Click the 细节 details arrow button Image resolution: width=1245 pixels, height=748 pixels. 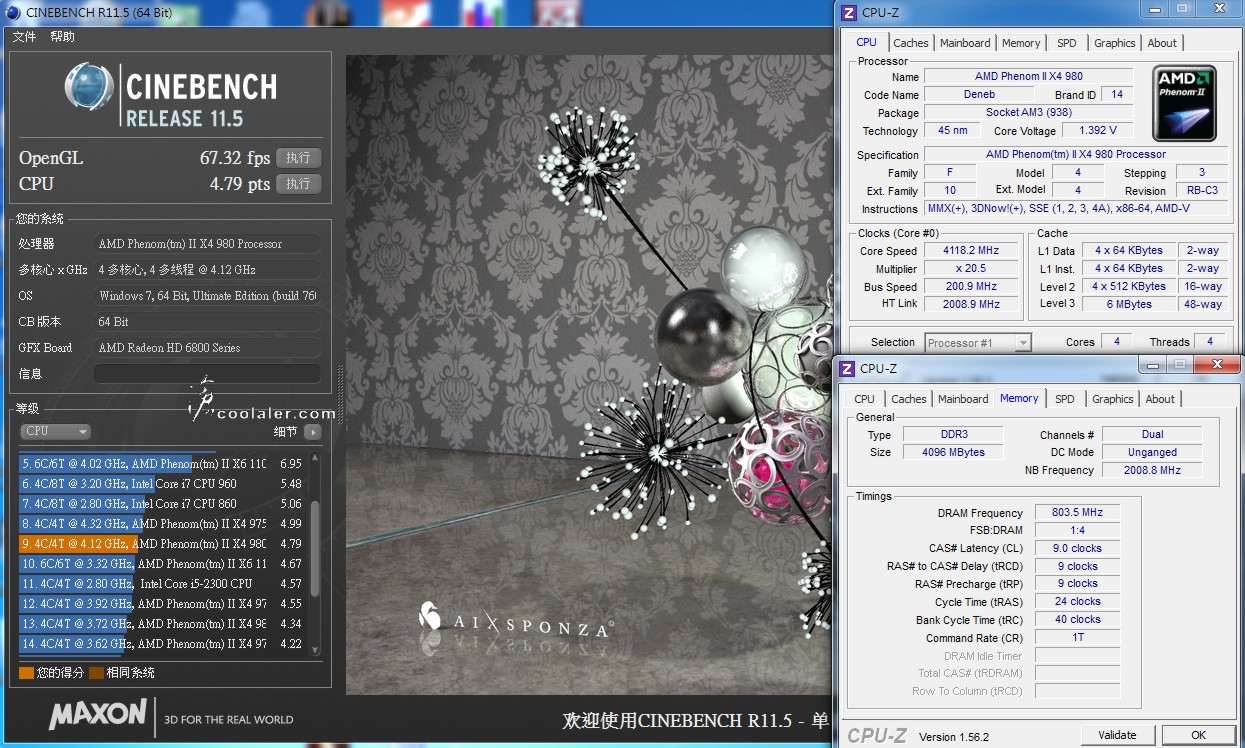tap(313, 432)
